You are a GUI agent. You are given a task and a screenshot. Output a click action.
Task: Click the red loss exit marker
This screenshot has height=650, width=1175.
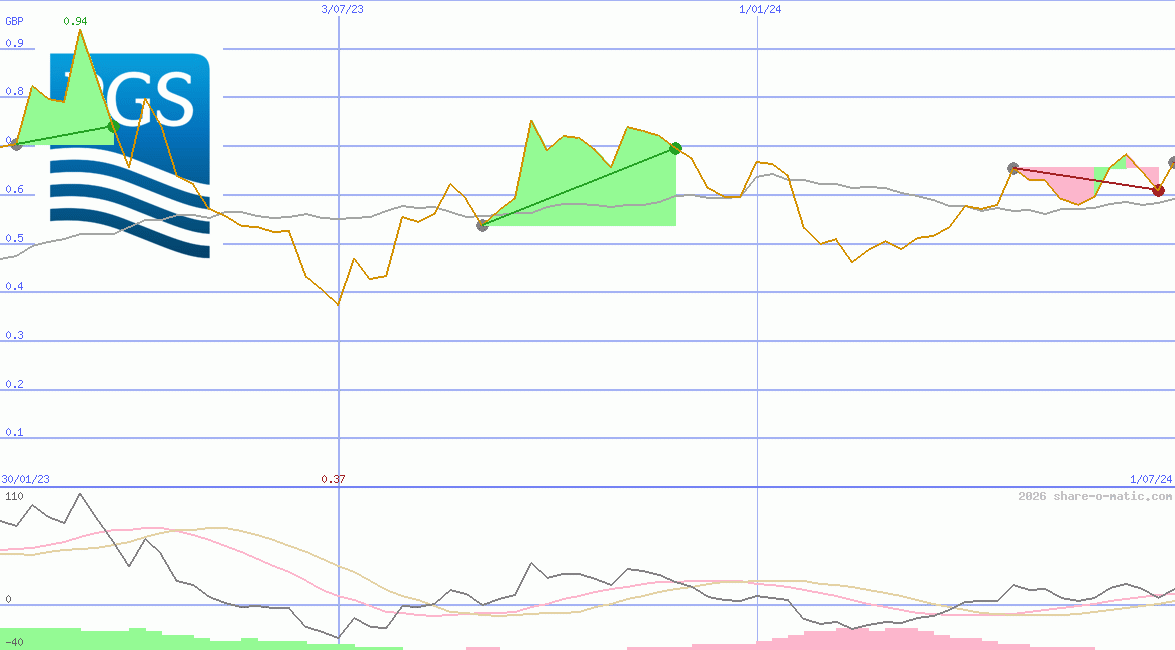[x=1158, y=190]
